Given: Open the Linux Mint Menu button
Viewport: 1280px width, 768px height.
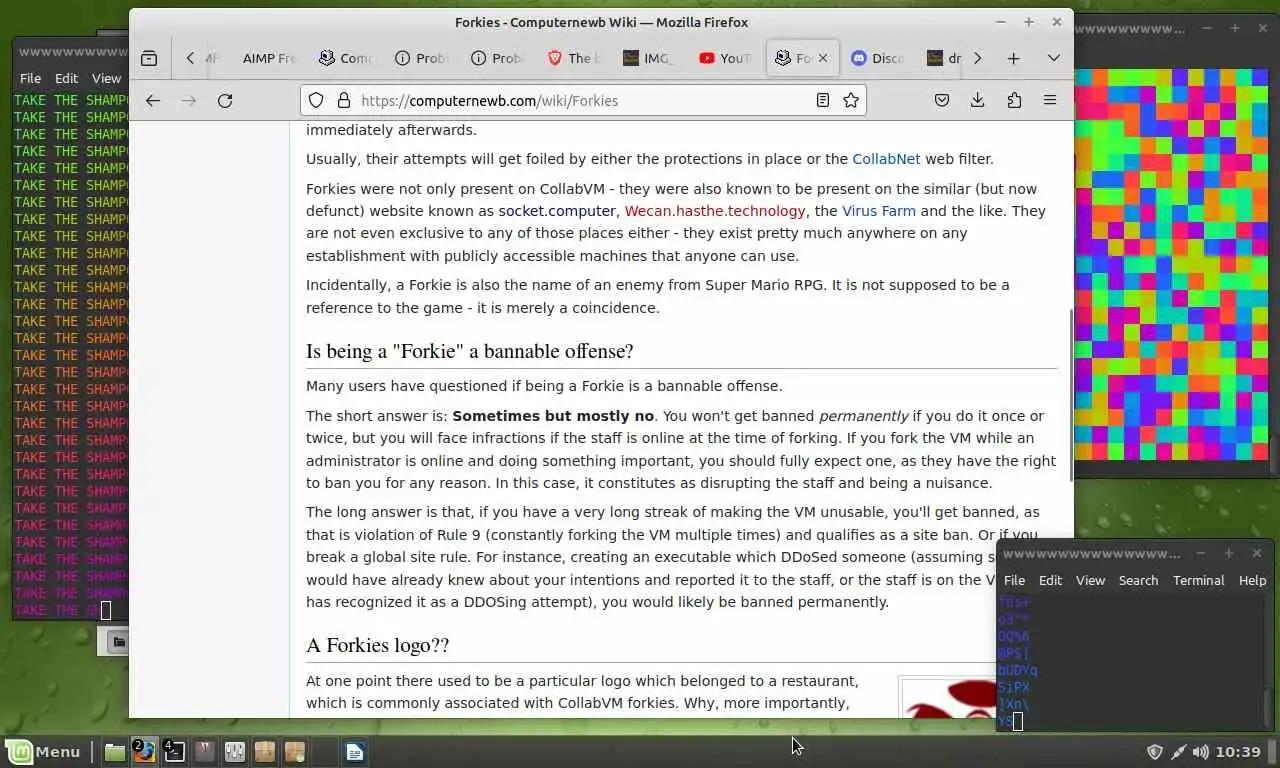Looking at the screenshot, I should coord(44,752).
